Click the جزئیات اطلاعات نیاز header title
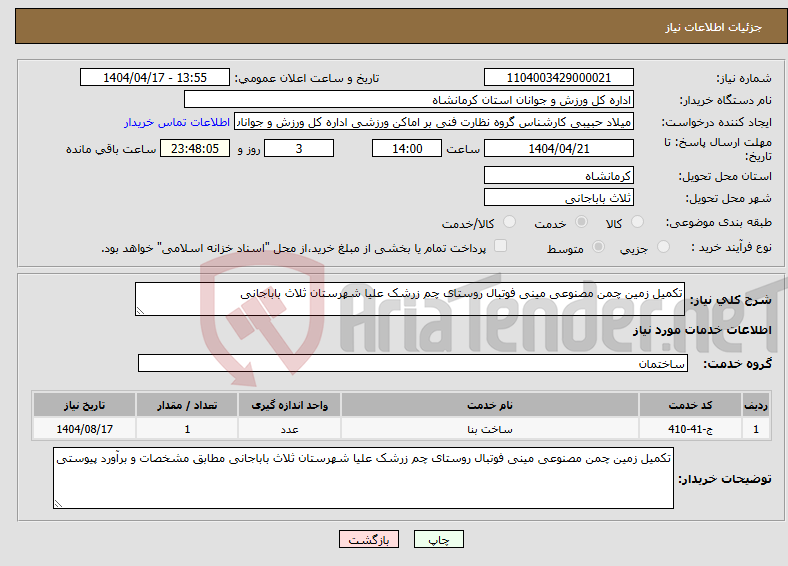The image size is (788, 566). 714,27
